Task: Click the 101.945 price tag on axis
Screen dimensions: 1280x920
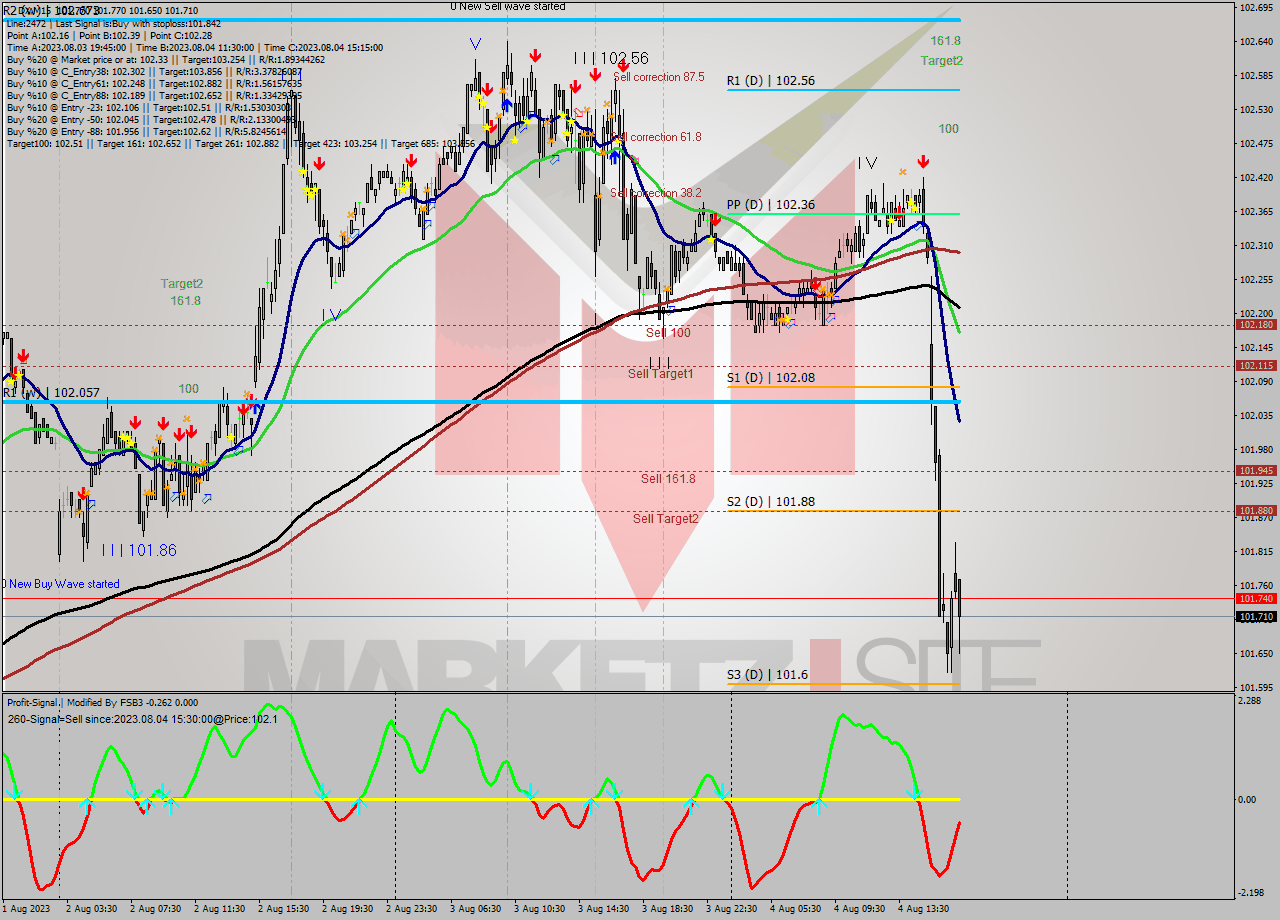Action: click(x=1256, y=470)
